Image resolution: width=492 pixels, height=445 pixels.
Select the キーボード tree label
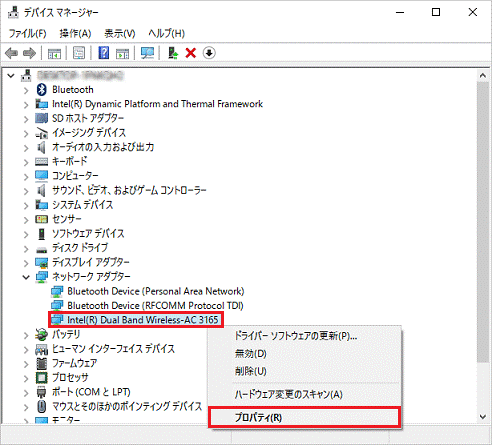pyautogui.click(x=70, y=161)
